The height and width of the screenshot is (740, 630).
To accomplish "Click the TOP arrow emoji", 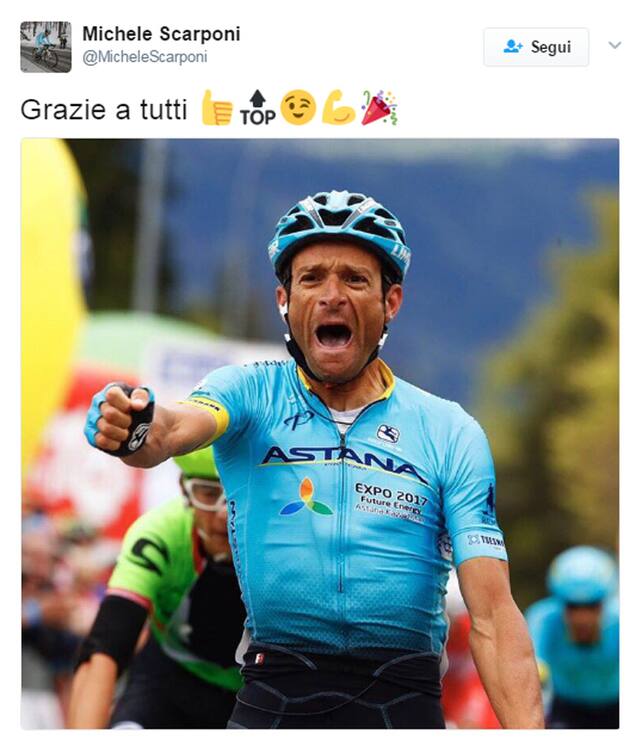I will pyautogui.click(x=258, y=108).
